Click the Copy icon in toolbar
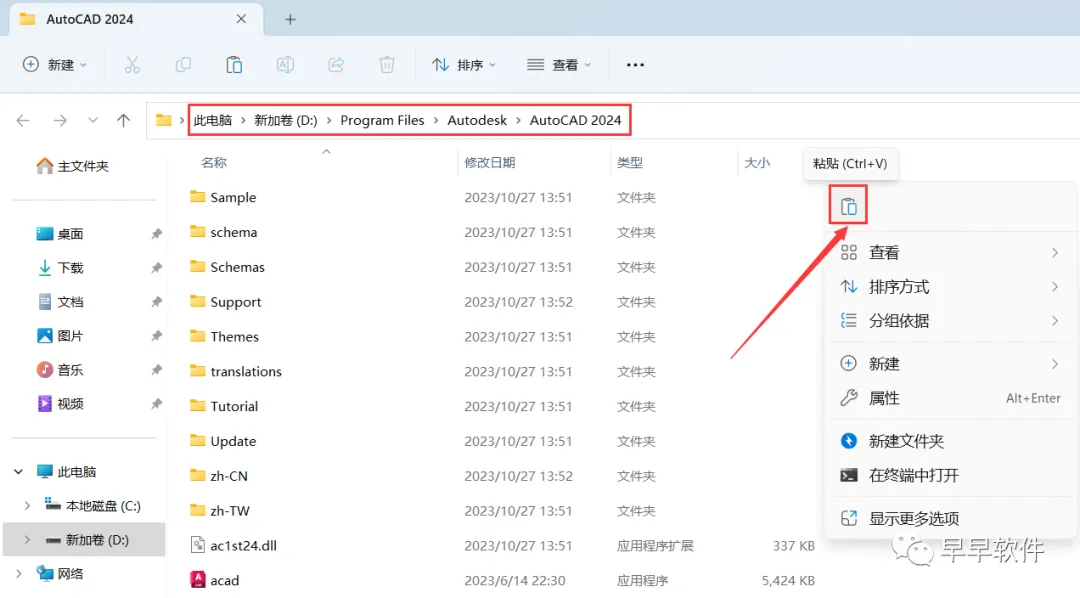1080x598 pixels. pyautogui.click(x=183, y=65)
